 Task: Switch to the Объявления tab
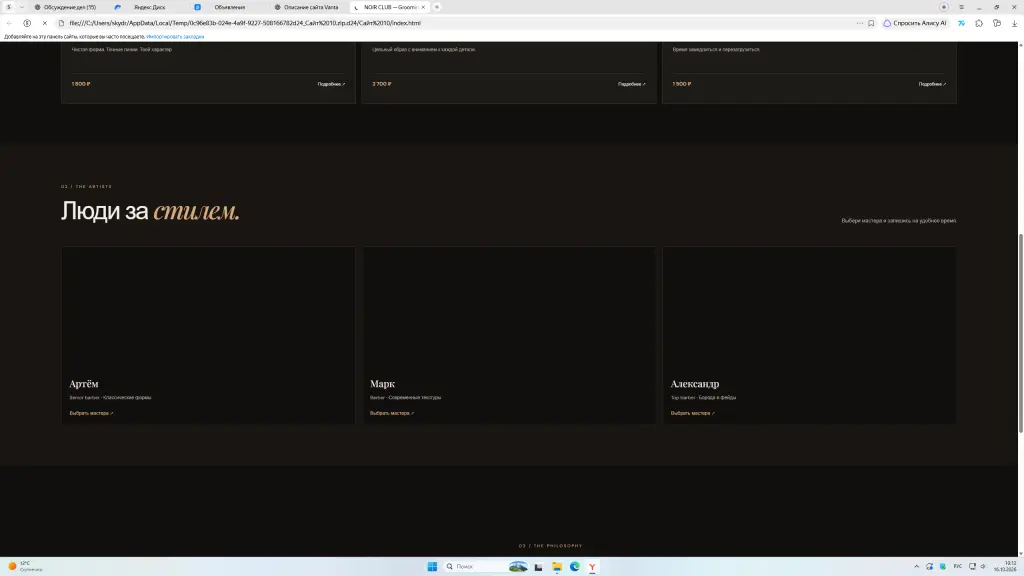229,7
